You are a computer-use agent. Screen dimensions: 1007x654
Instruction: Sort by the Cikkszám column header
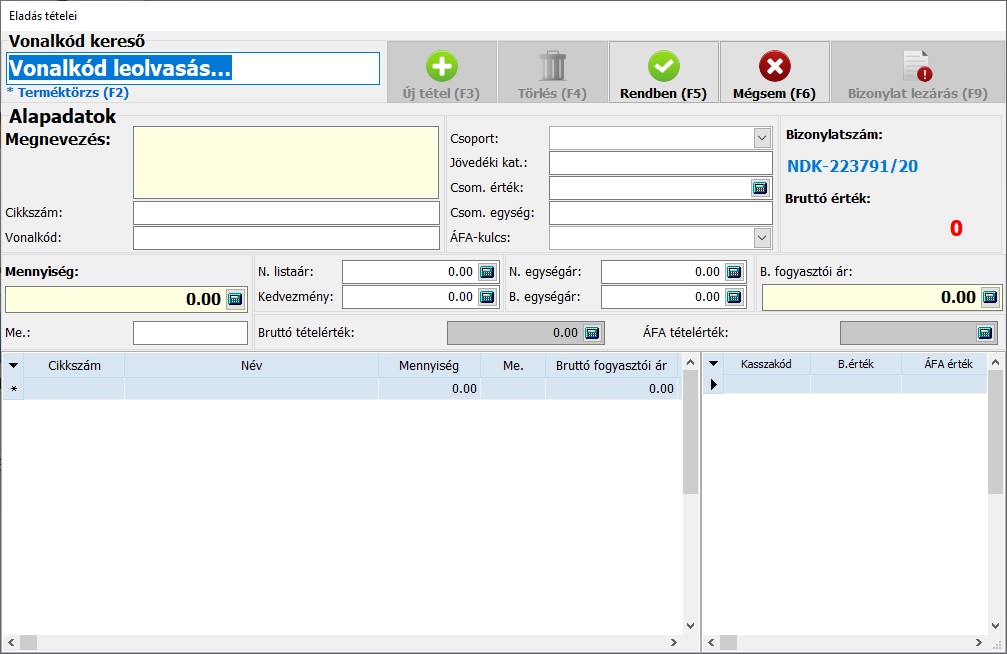[74, 365]
